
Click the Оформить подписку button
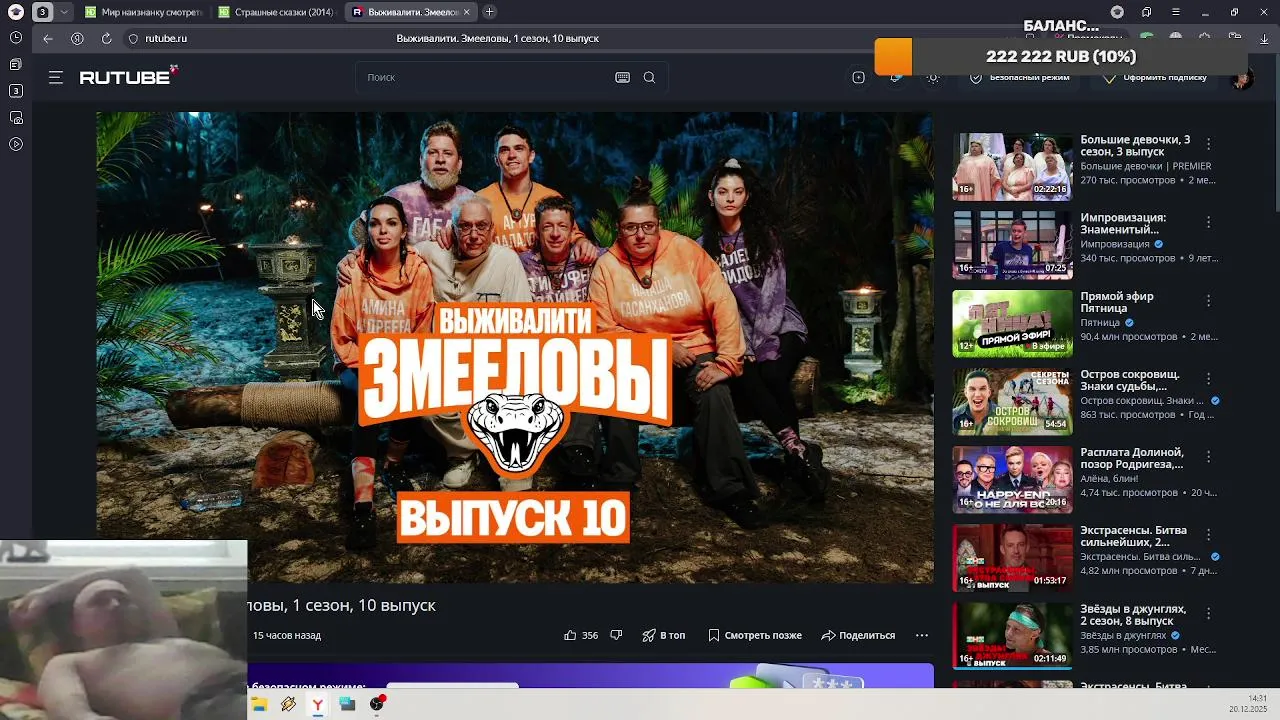click(1154, 77)
